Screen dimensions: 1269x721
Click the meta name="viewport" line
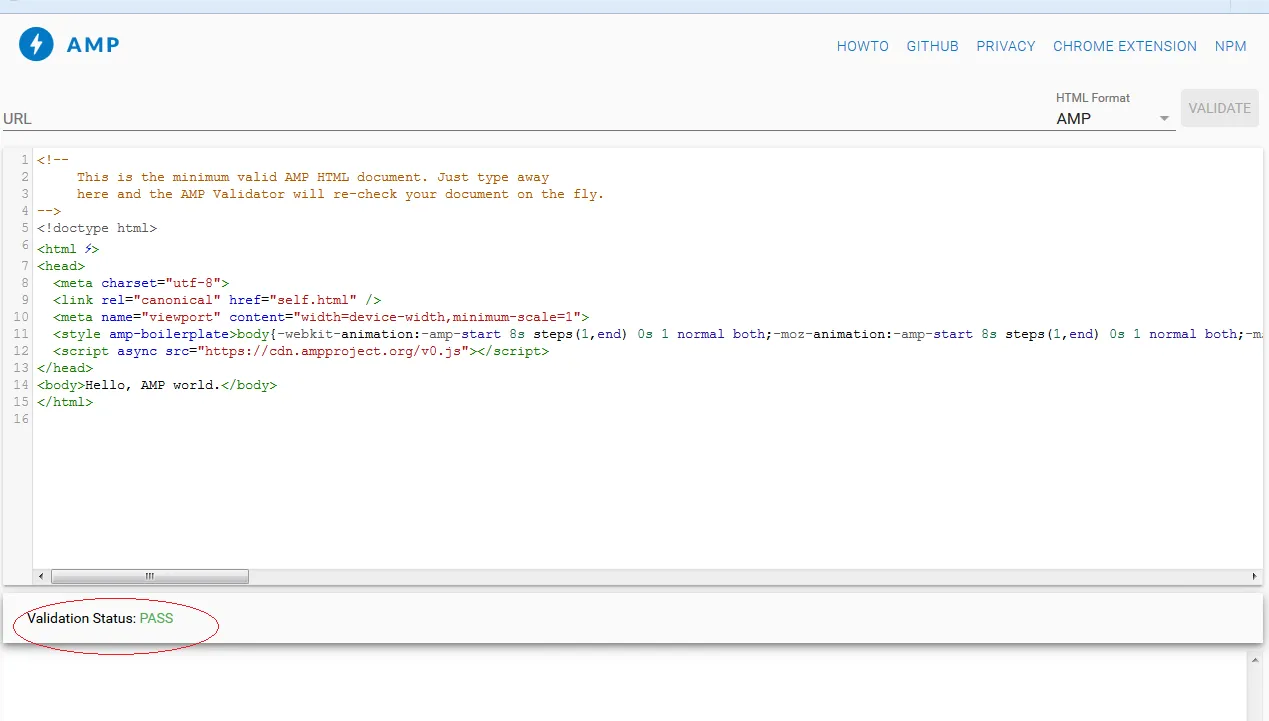click(x=321, y=317)
